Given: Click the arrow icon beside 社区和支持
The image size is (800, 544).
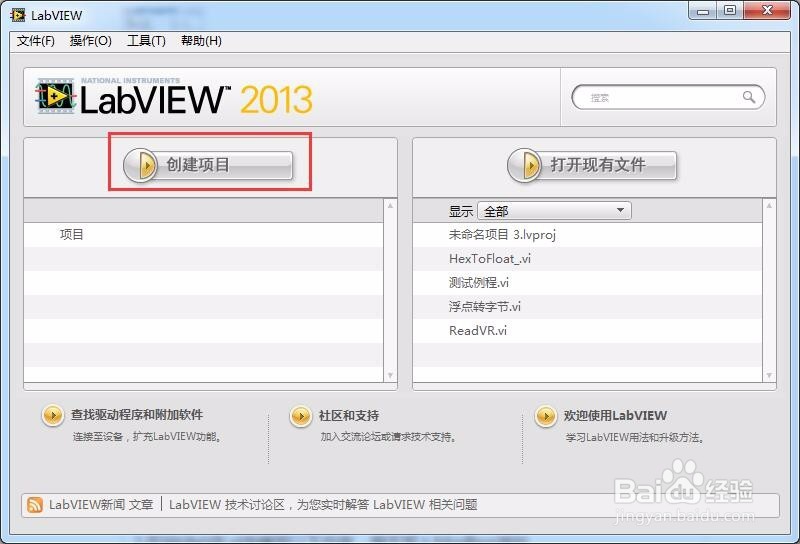Looking at the screenshot, I should 301,416.
